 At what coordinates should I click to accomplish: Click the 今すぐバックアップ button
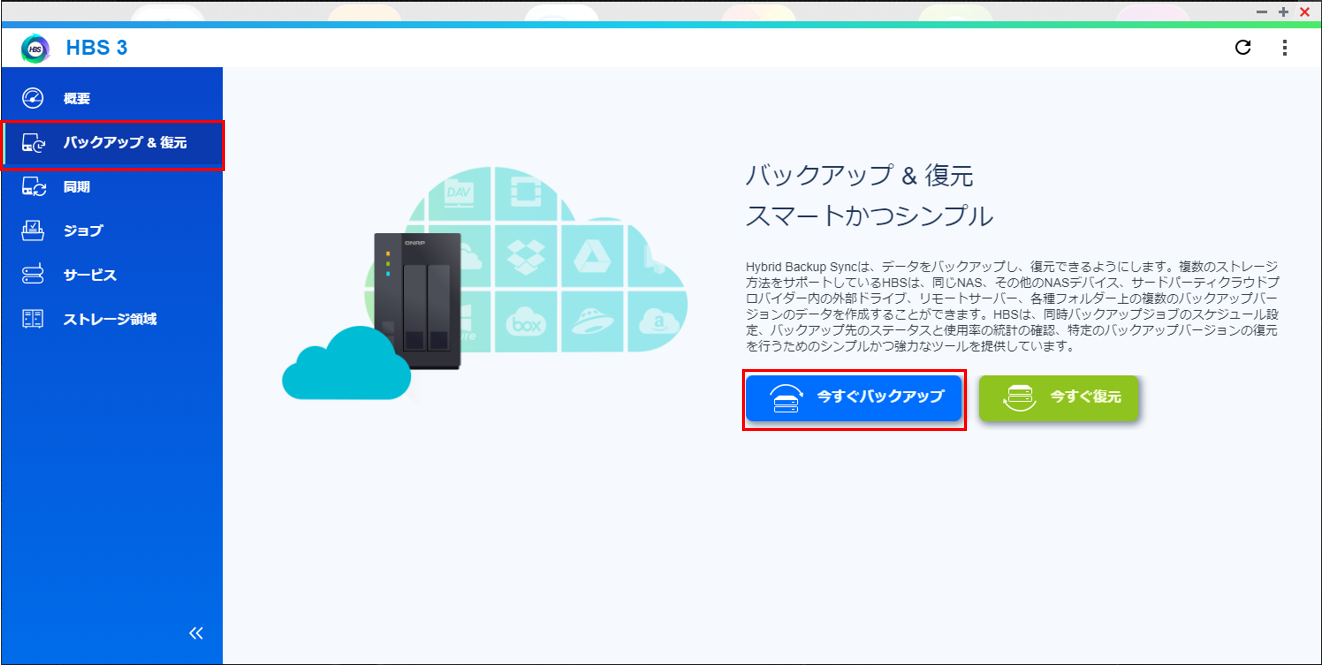click(854, 397)
